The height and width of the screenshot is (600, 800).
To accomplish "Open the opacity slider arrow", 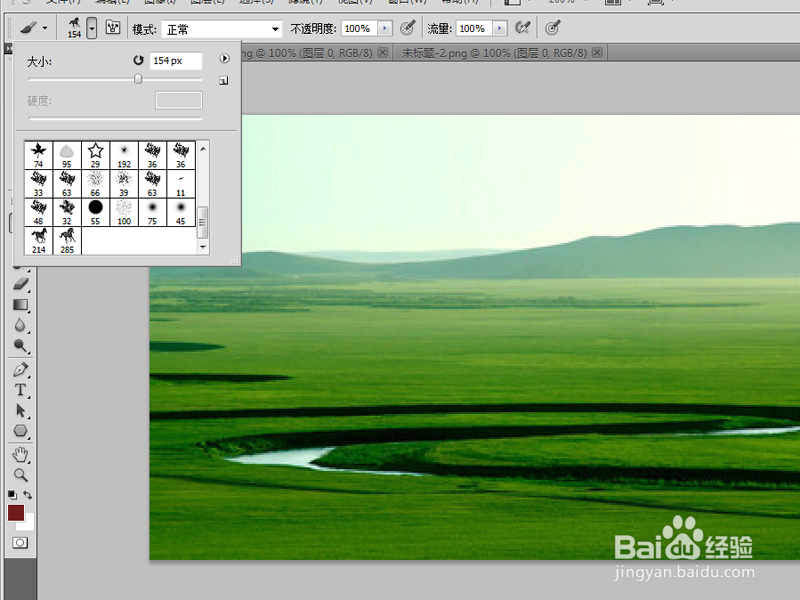I will pyautogui.click(x=385, y=29).
